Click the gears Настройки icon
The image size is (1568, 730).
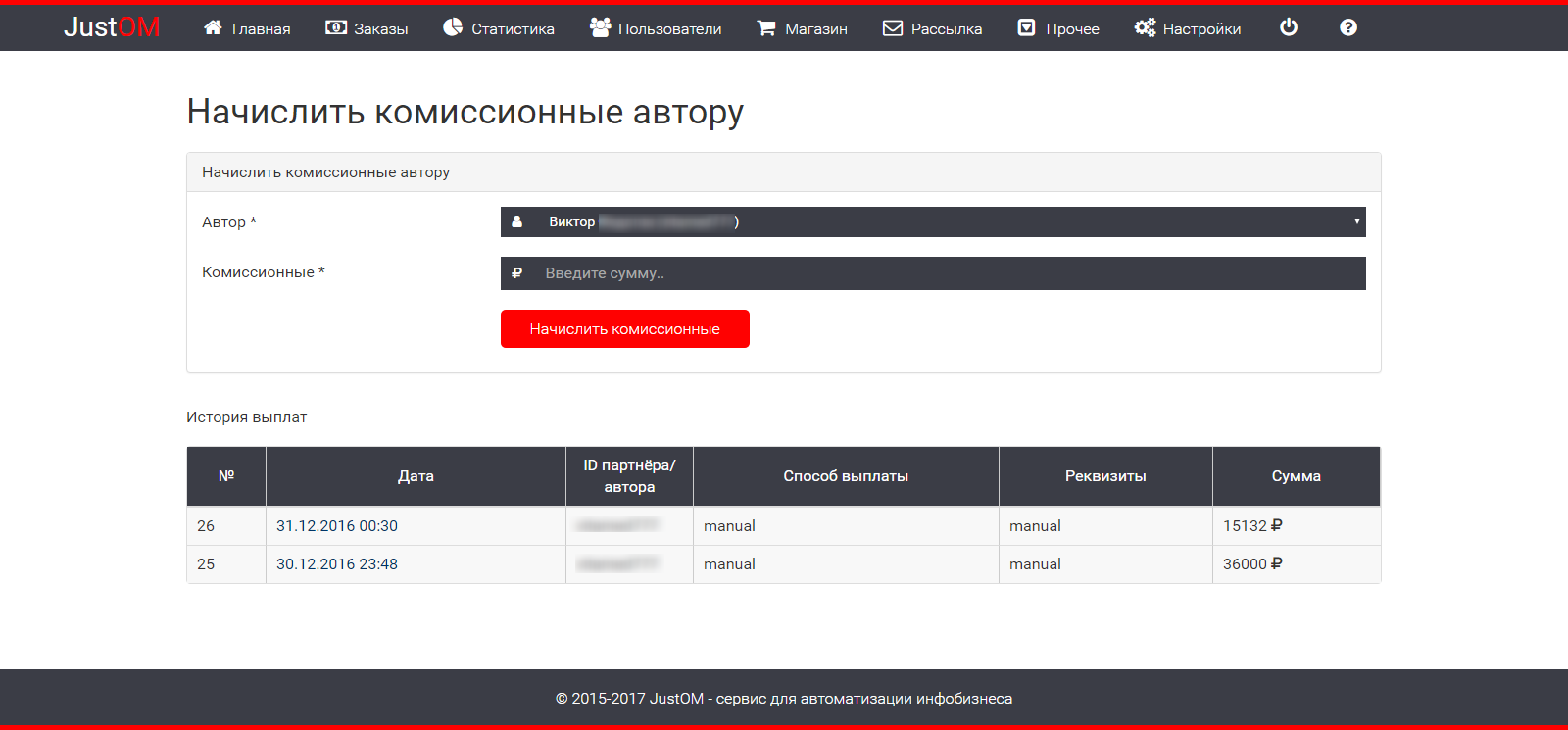tap(1145, 27)
